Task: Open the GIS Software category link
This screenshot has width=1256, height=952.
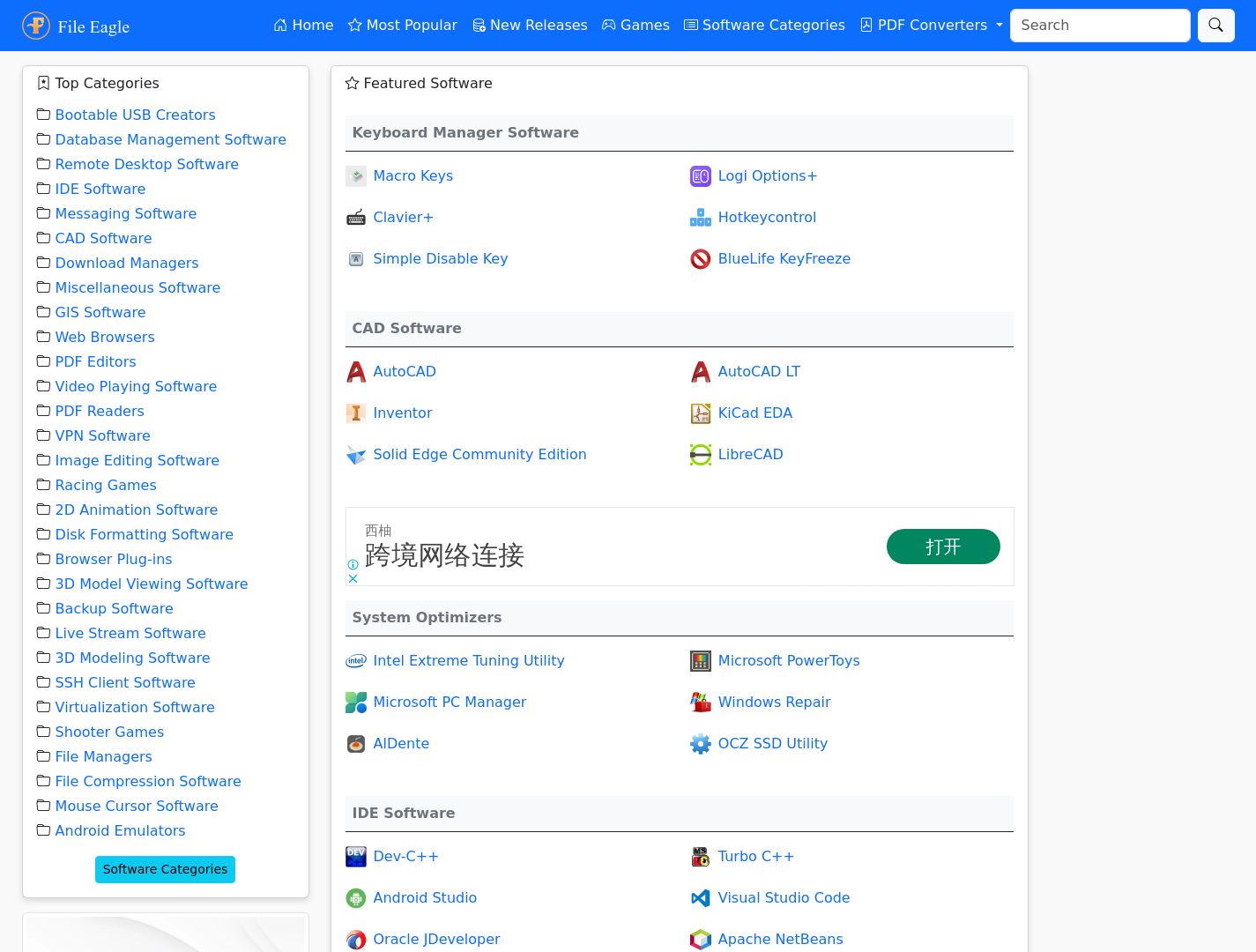Action: [x=100, y=312]
